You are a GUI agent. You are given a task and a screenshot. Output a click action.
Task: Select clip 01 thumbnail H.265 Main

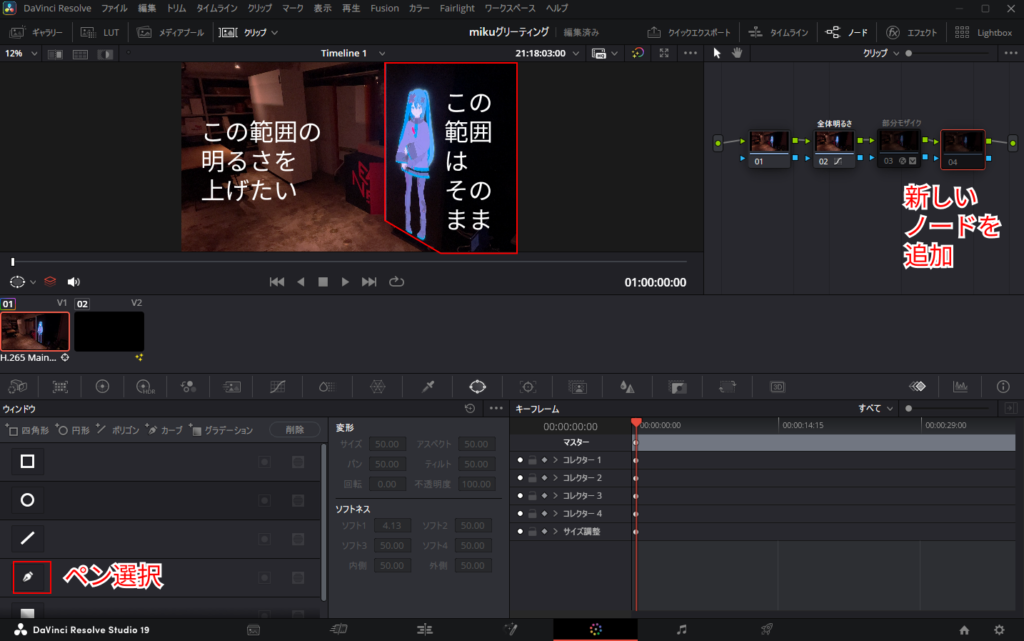(x=35, y=332)
